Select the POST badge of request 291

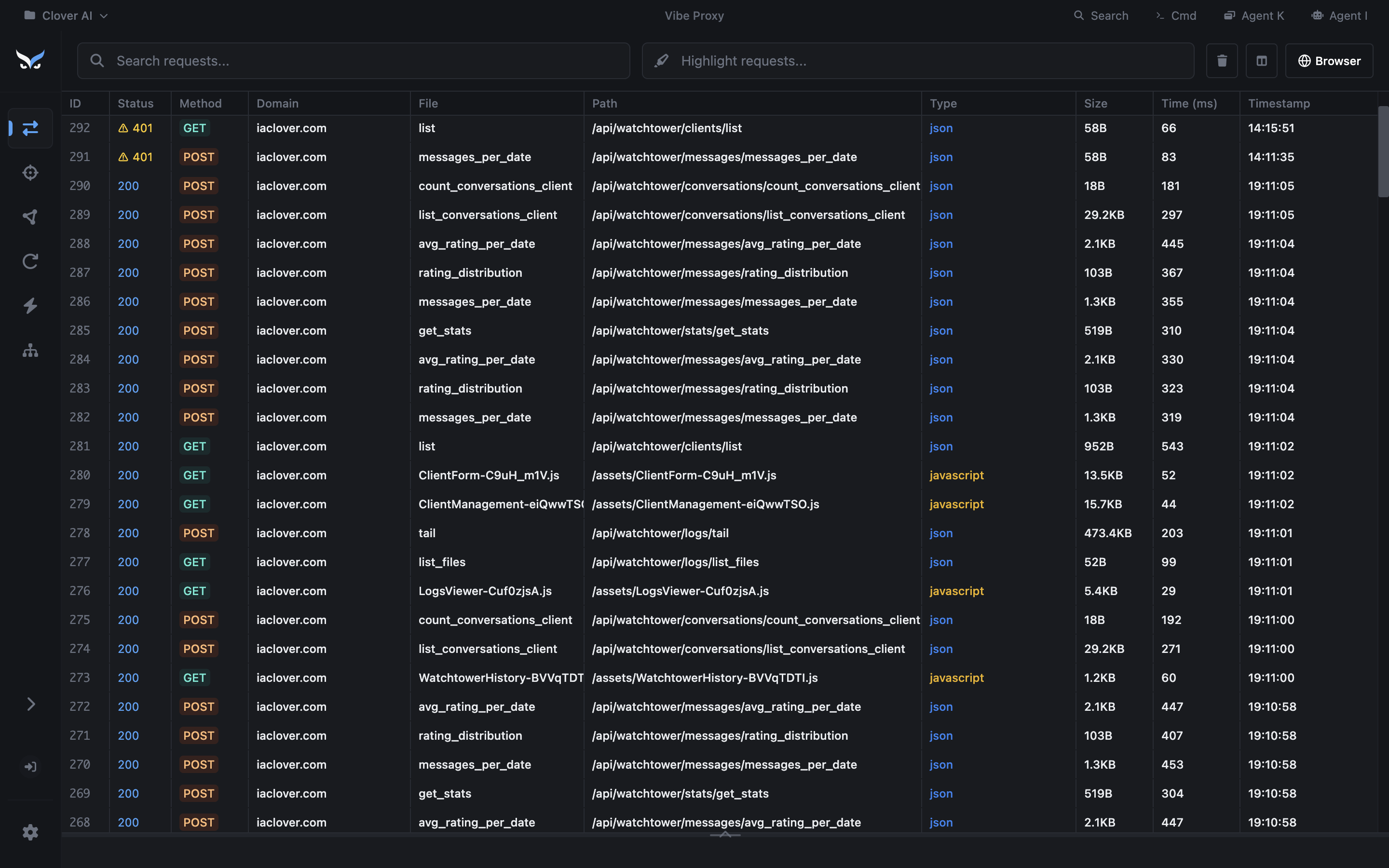(199, 157)
